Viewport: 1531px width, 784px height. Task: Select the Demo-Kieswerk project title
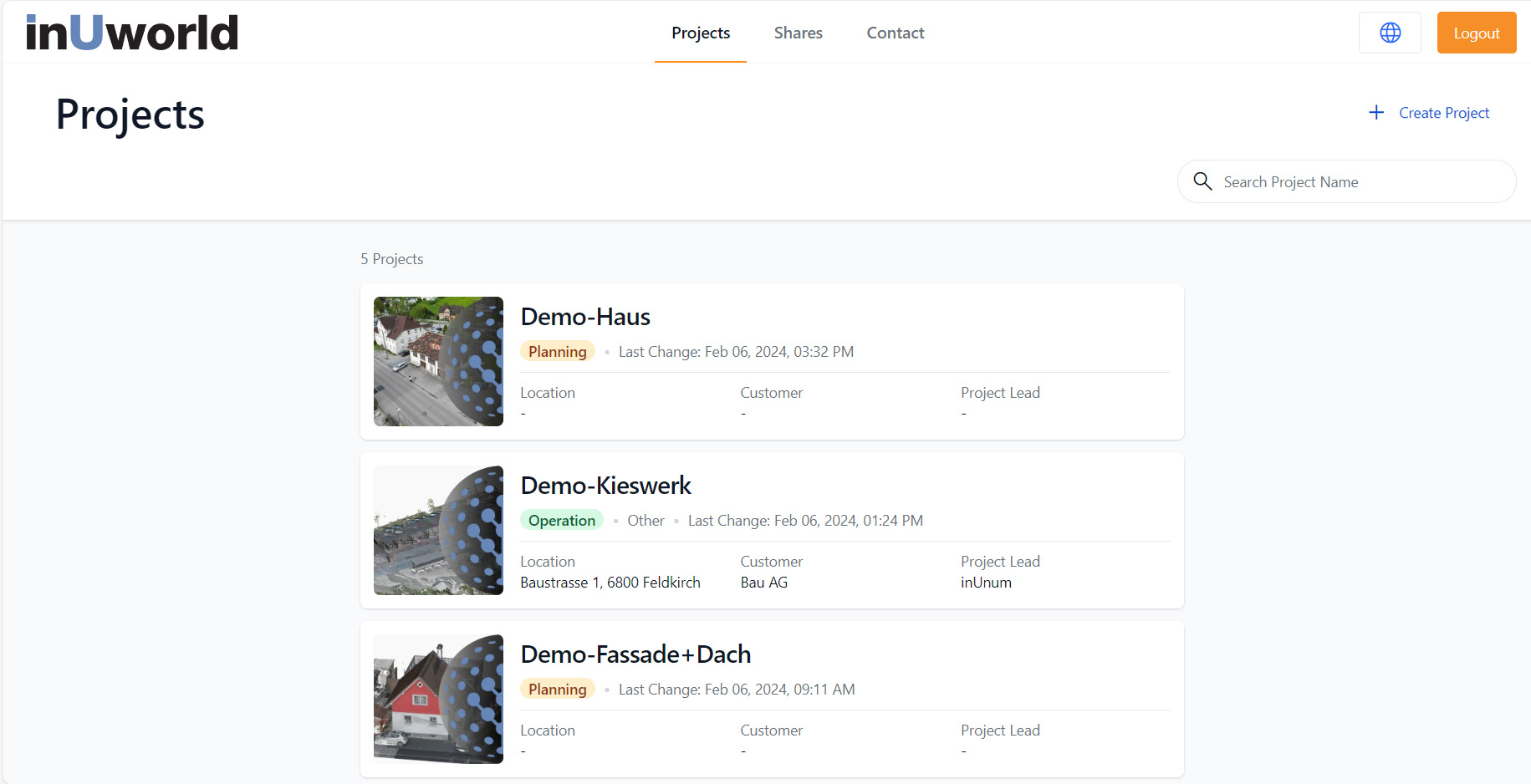click(x=605, y=486)
